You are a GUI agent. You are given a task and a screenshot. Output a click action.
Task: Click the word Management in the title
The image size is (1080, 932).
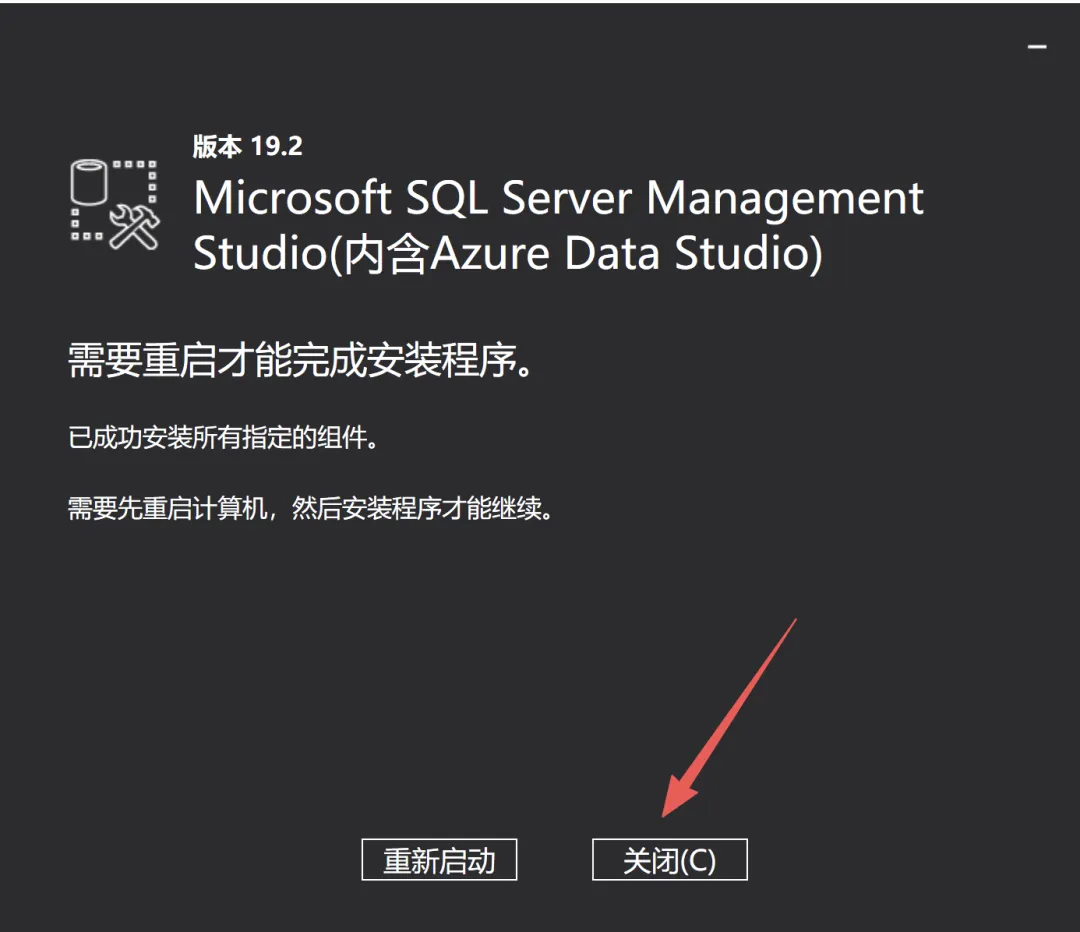coord(785,200)
